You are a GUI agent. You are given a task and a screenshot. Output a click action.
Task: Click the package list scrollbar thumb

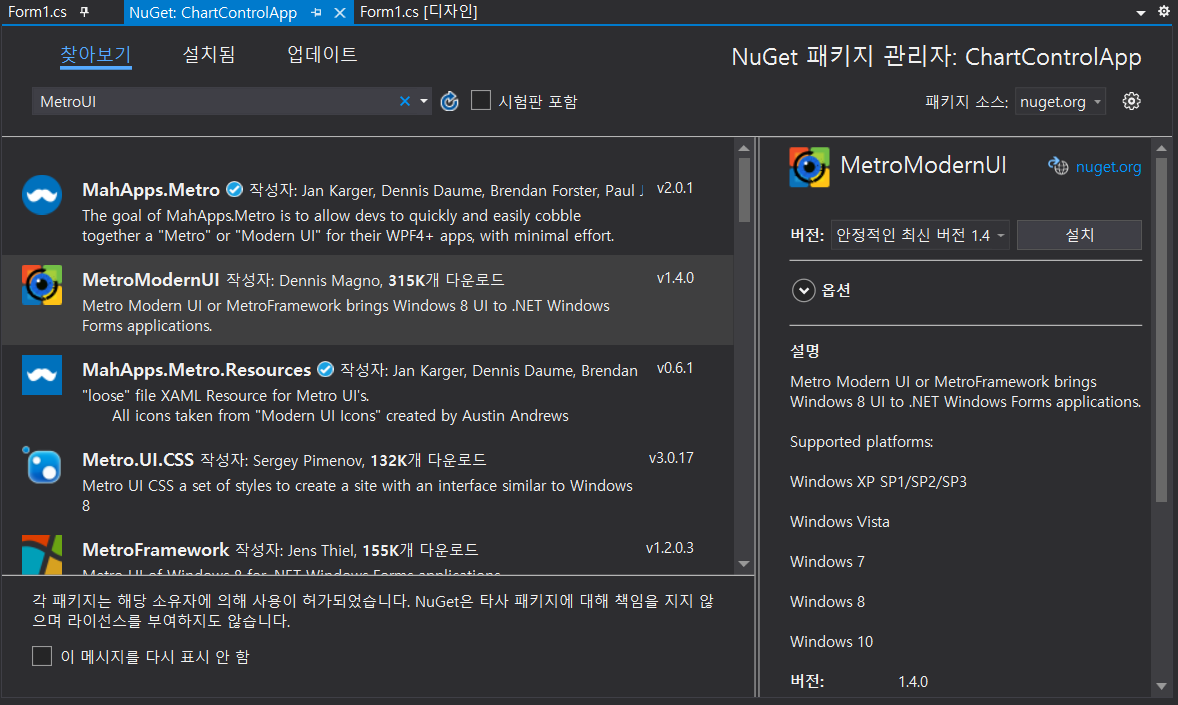coord(745,189)
